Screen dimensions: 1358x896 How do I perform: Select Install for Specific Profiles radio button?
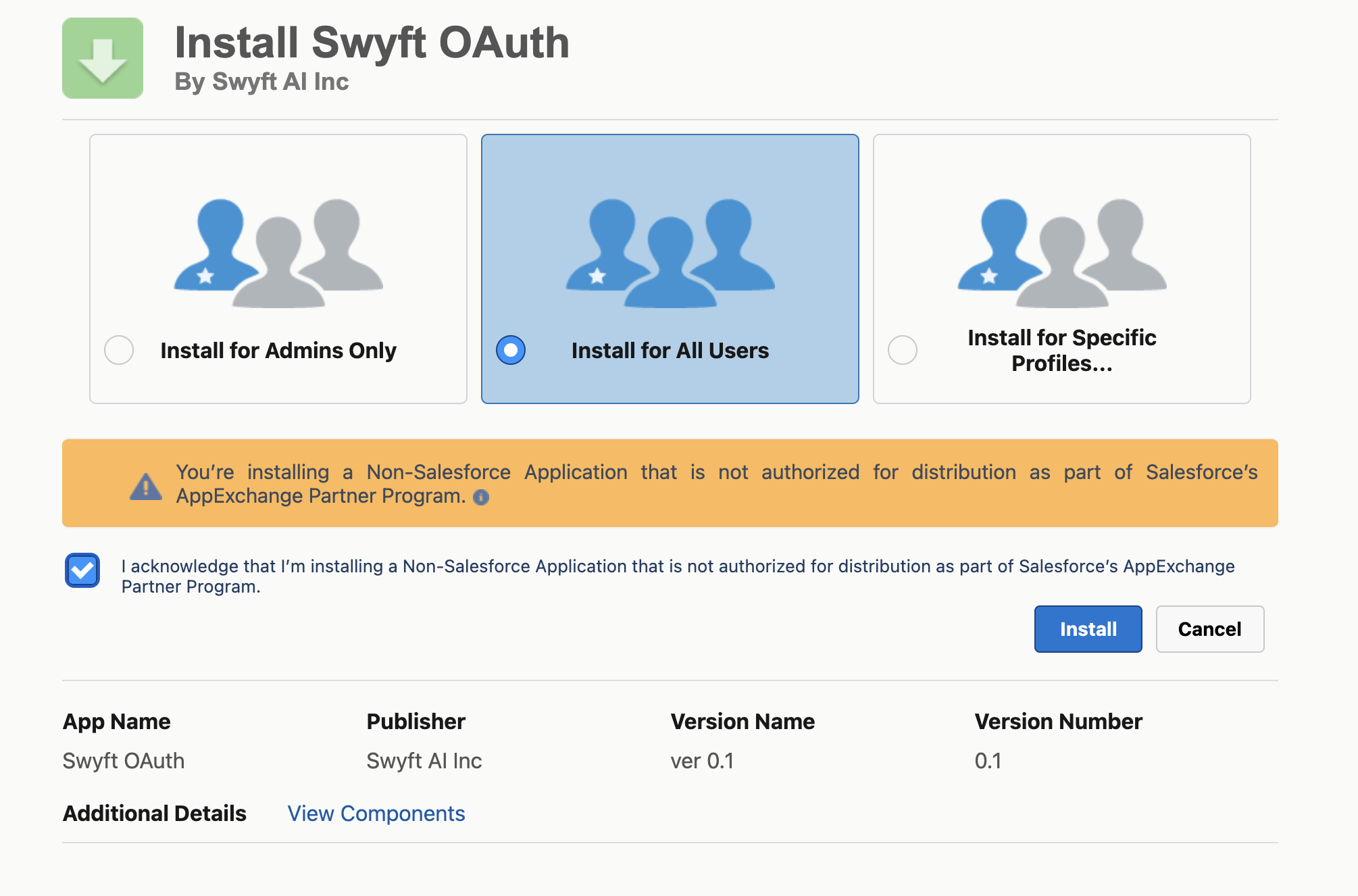(903, 350)
